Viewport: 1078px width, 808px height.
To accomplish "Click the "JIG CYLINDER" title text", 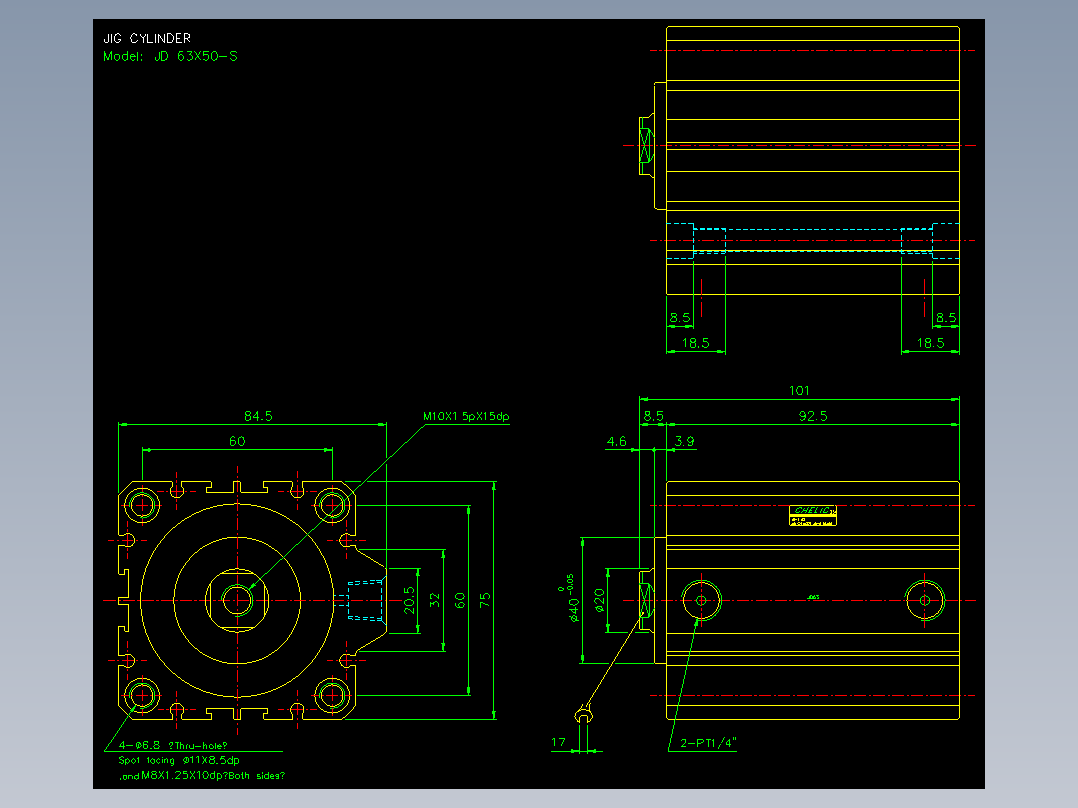I will pos(147,39).
